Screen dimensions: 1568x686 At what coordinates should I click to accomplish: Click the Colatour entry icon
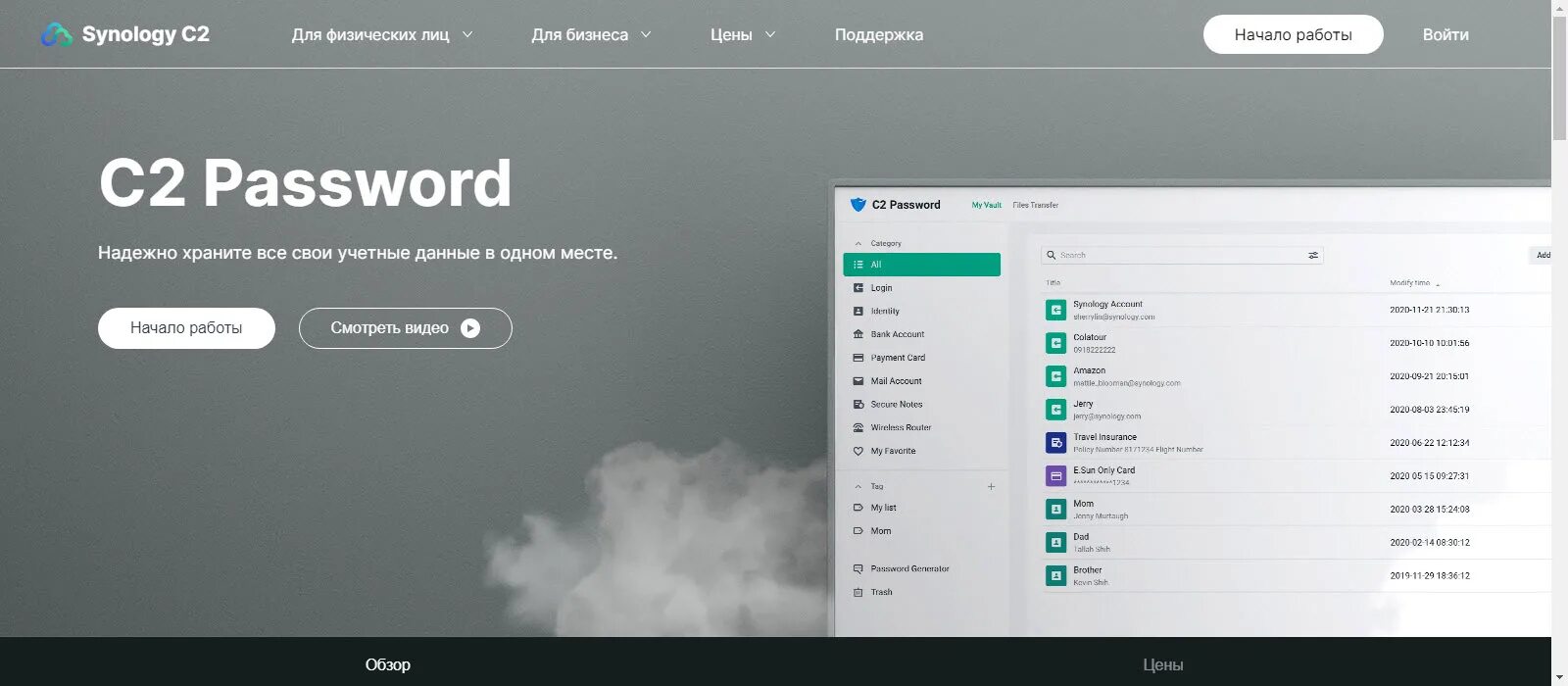click(1055, 343)
